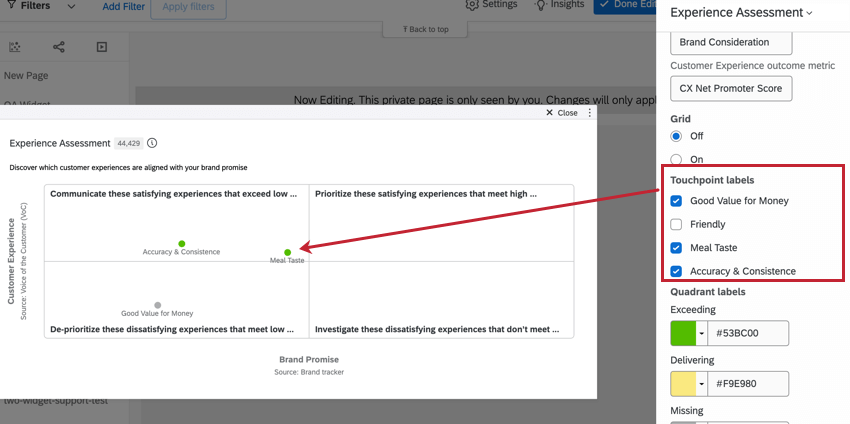Click the info icon next to 44,429
Screen dimensions: 850x424
pyautogui.click(x=152, y=143)
